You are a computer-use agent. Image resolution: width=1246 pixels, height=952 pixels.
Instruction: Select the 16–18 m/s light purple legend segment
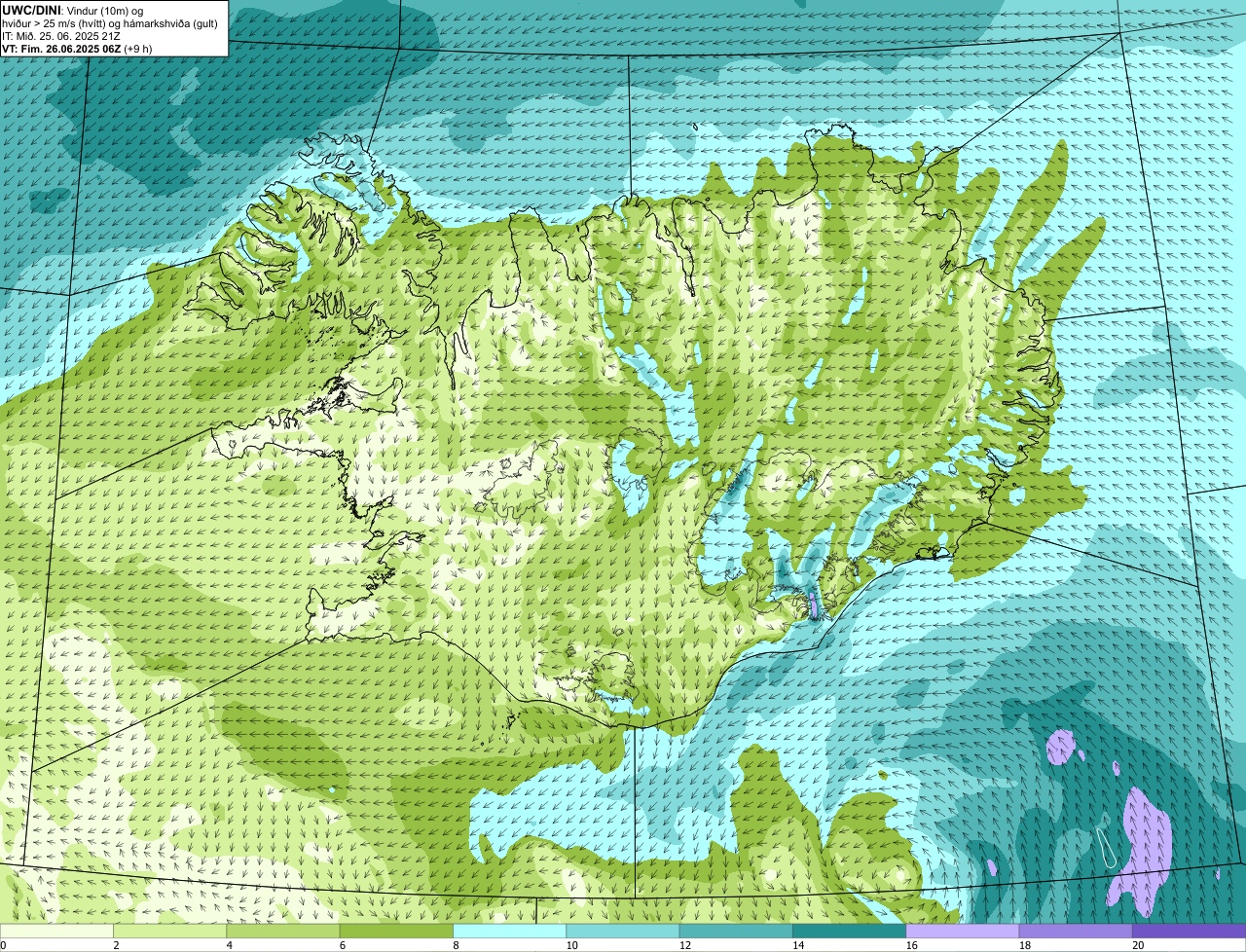(x=963, y=931)
